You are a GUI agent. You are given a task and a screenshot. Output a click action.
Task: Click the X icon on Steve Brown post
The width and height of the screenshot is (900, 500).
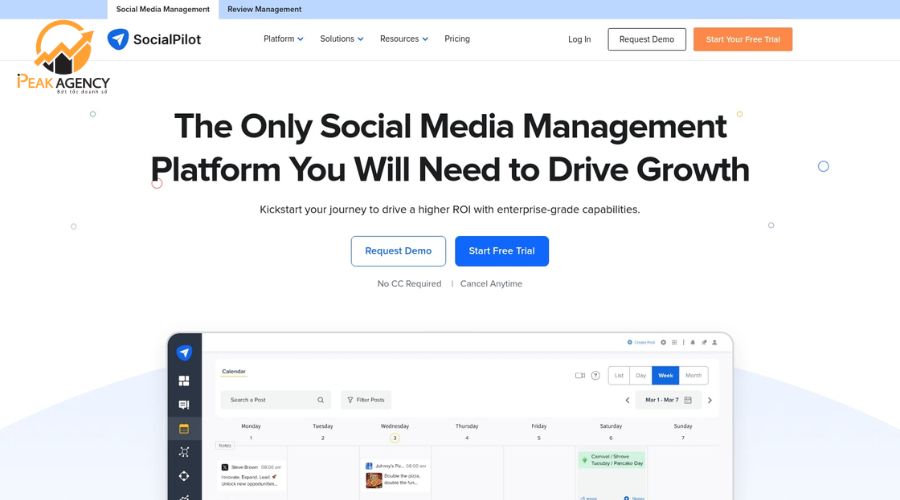225,467
